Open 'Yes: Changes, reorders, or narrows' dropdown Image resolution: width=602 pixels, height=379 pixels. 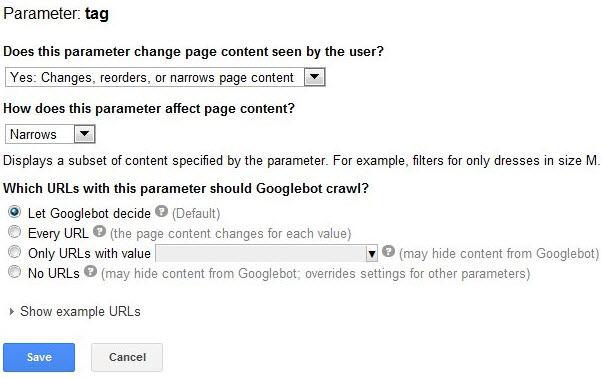coord(165,77)
